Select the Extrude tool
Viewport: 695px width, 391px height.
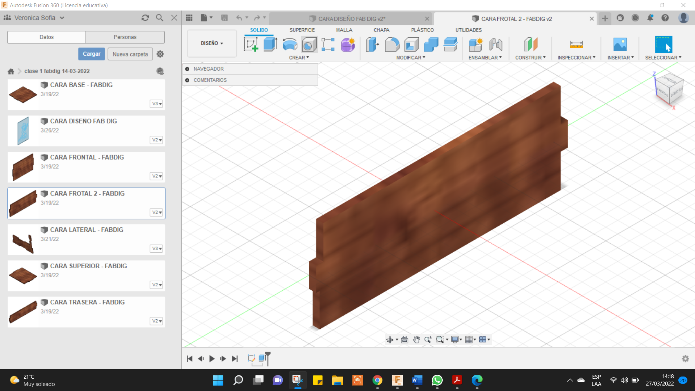[270, 44]
